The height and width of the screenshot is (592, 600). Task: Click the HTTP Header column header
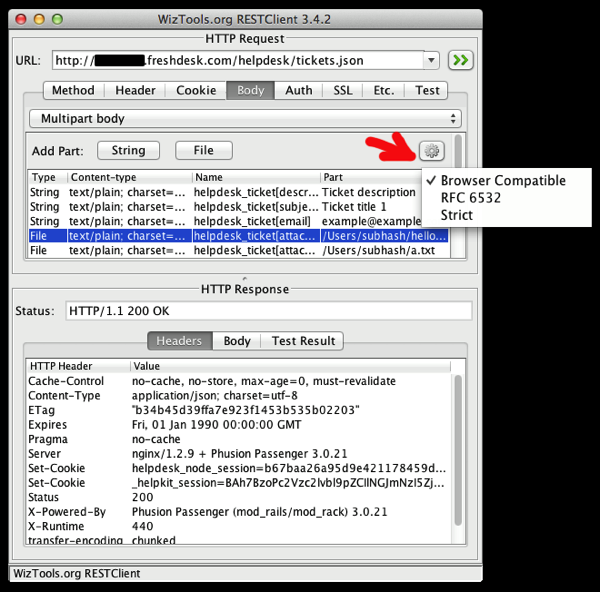point(78,366)
